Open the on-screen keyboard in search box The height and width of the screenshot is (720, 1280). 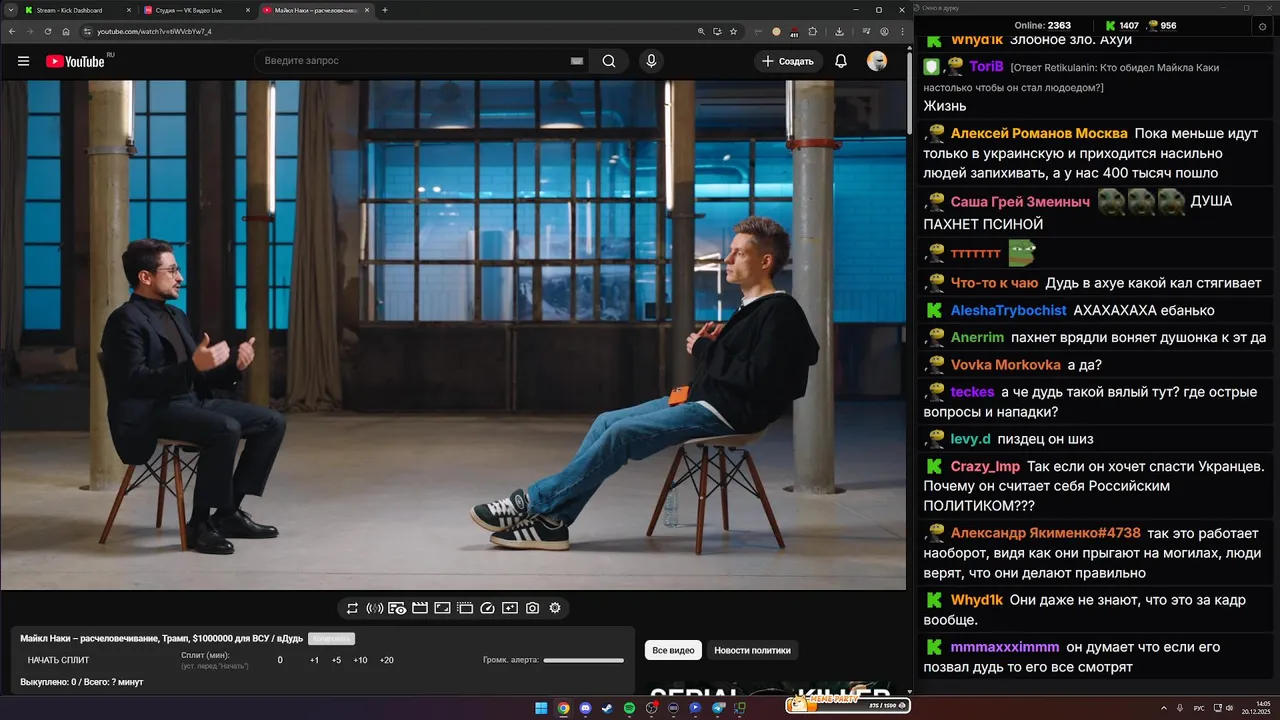[577, 61]
